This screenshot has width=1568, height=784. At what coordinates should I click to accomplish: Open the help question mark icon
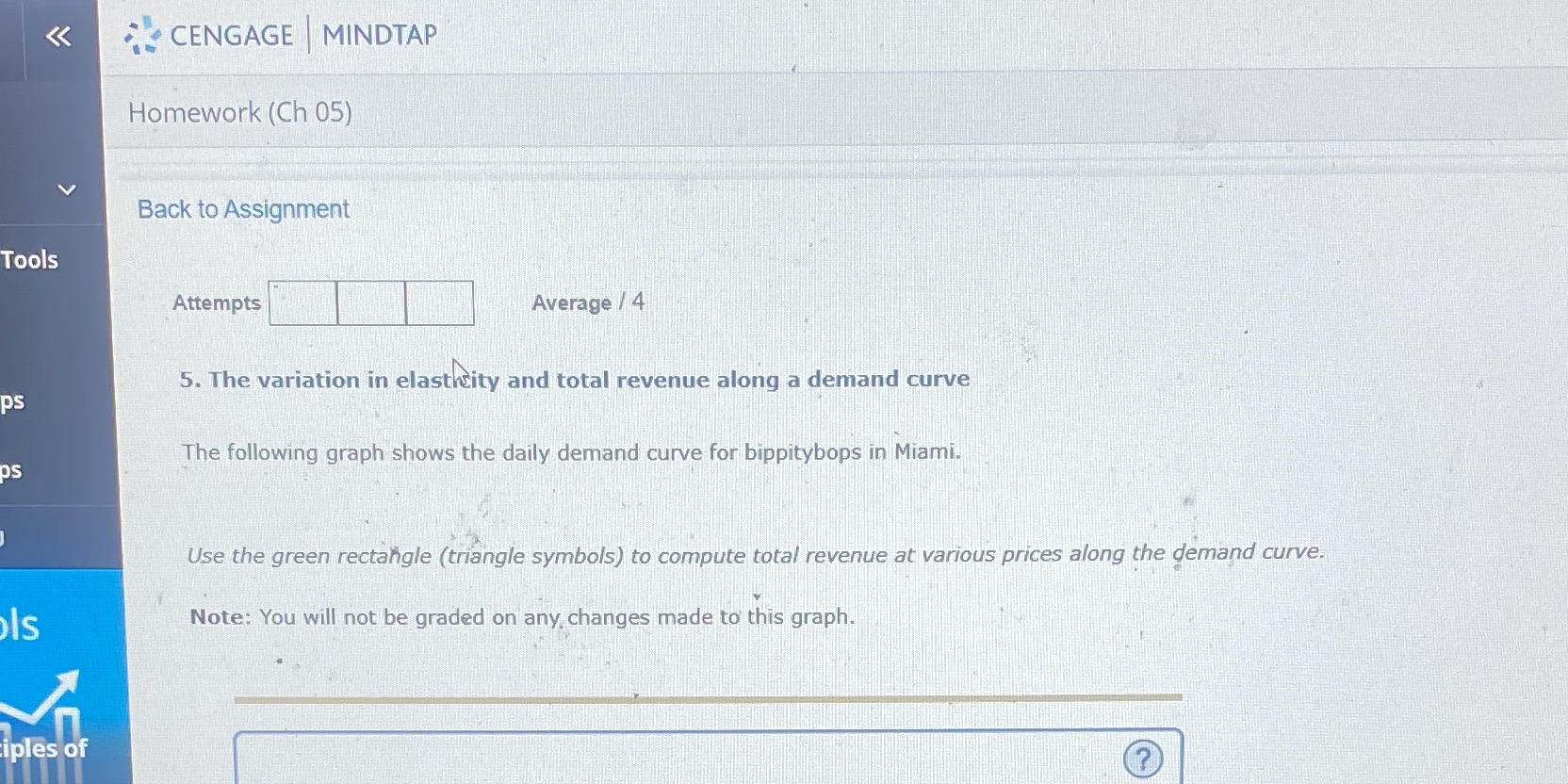(1143, 759)
